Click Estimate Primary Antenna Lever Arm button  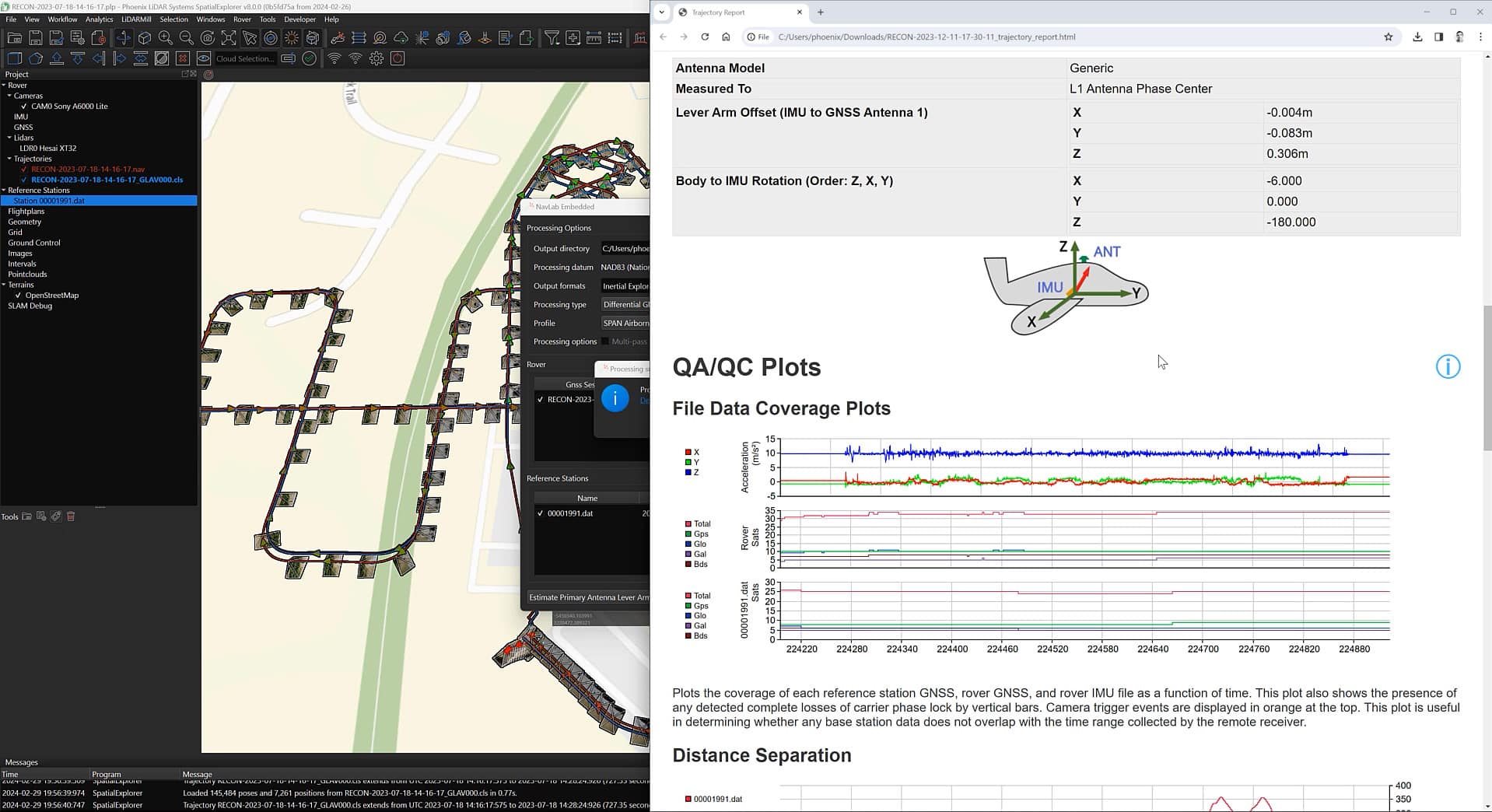pyautogui.click(x=589, y=597)
